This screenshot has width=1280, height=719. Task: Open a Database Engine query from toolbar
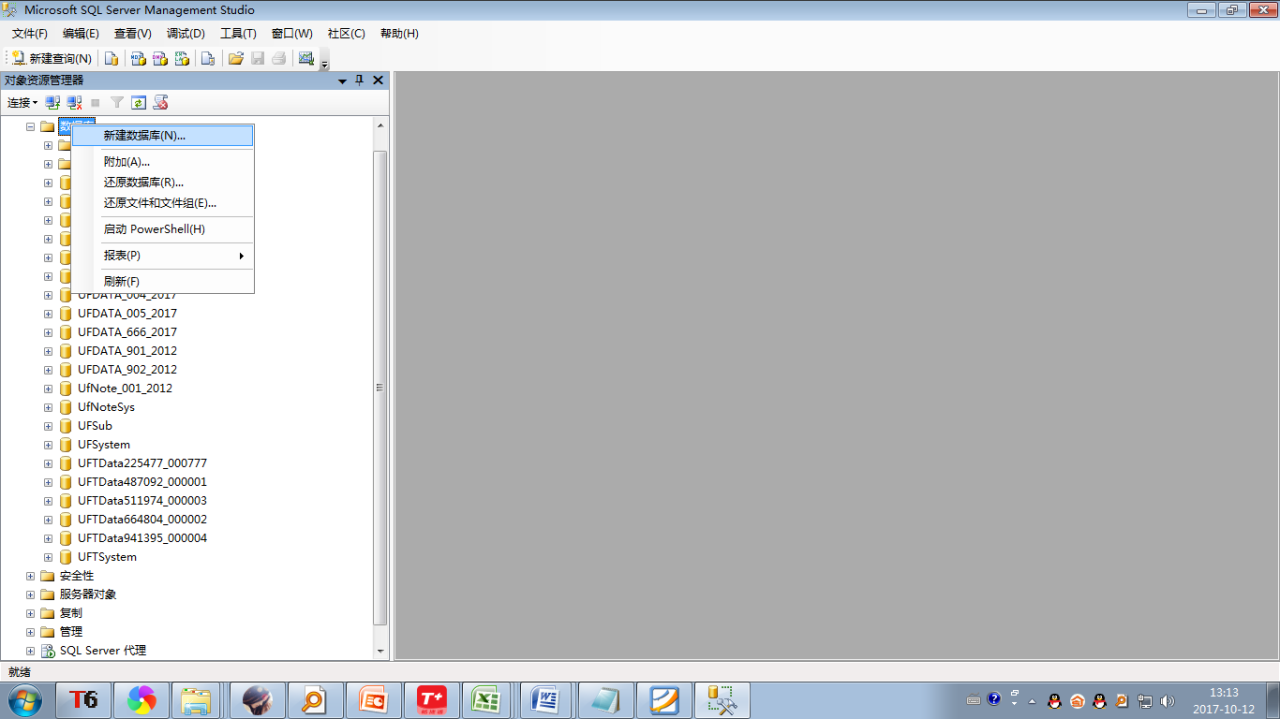coord(111,59)
